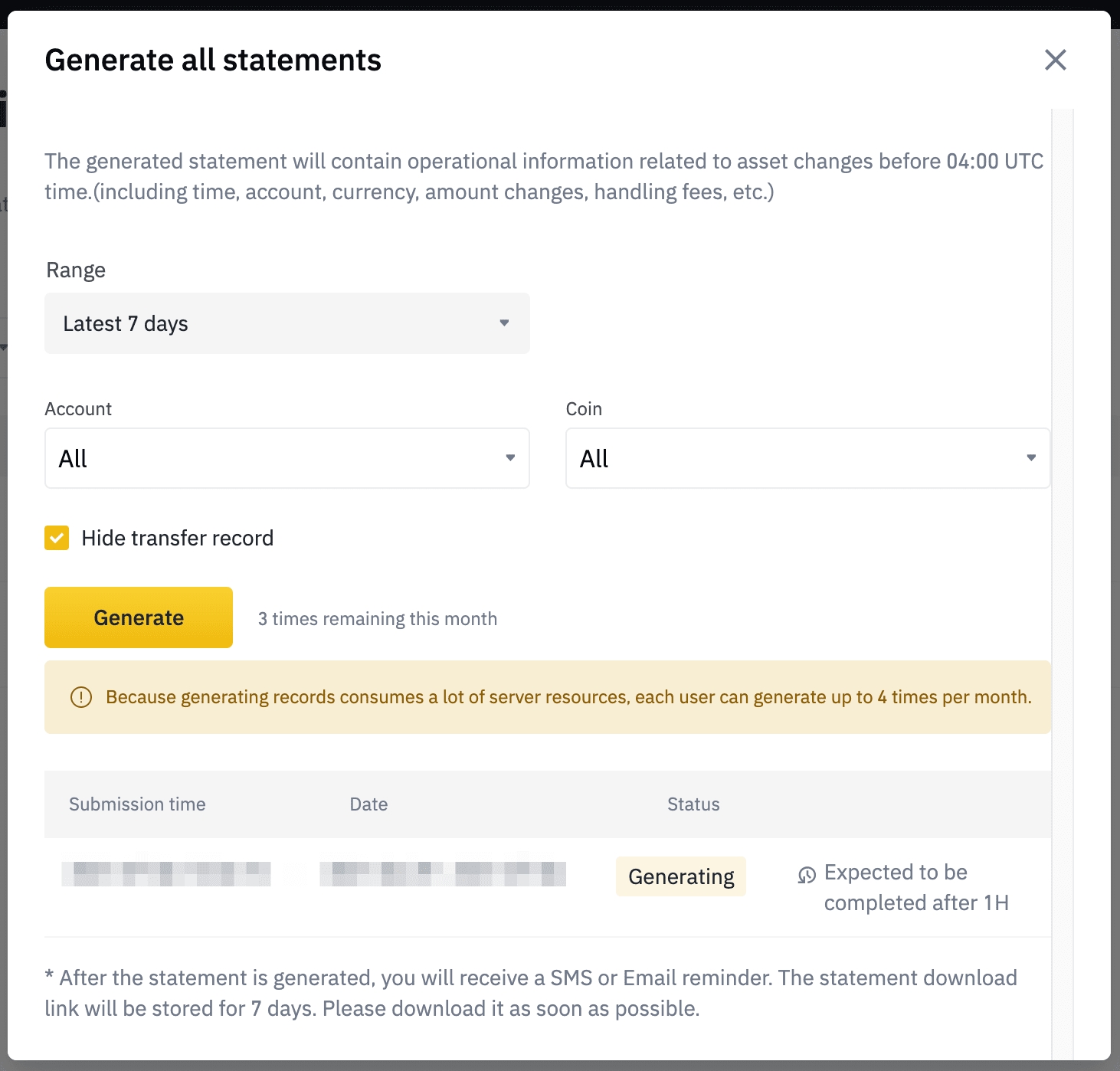The width and height of the screenshot is (1120, 1071).
Task: Click the caret arrow in the Range field
Action: 504,323
